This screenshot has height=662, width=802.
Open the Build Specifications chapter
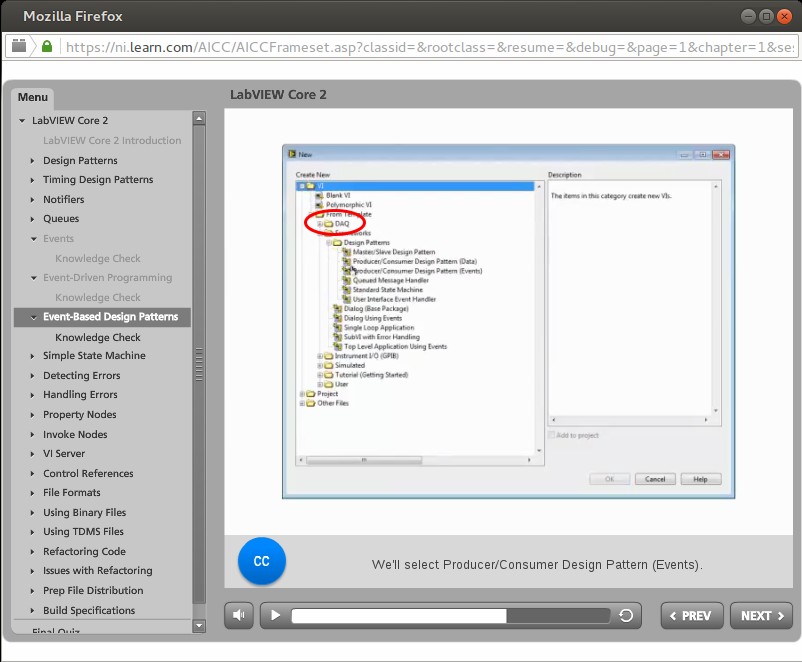tap(89, 610)
